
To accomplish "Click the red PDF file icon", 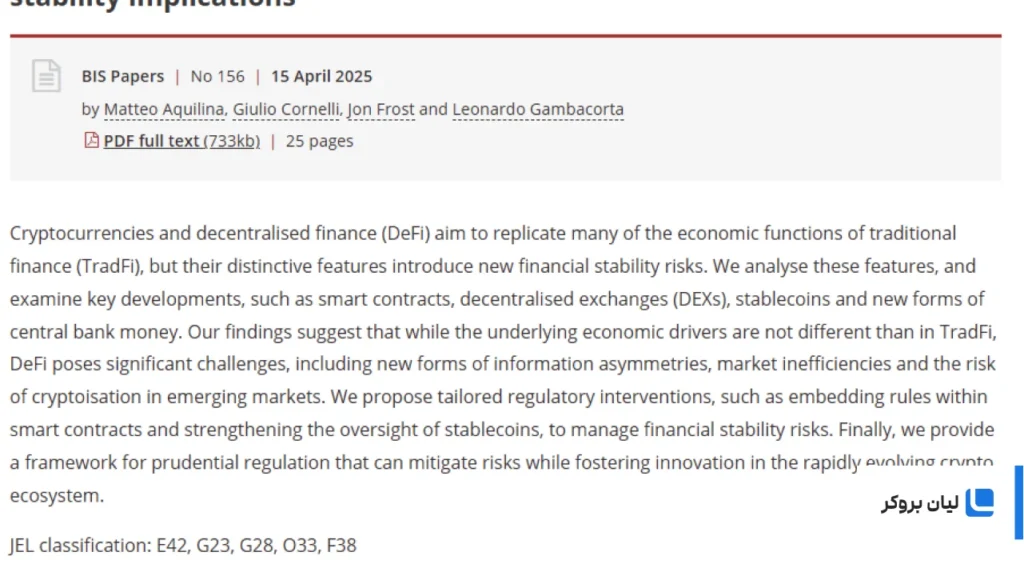I will [x=91, y=140].
